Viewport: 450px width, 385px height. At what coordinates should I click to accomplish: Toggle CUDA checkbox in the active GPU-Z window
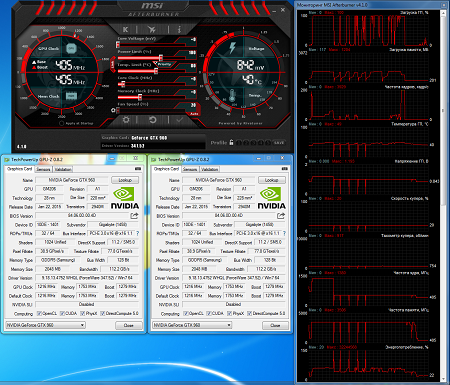[x=209, y=313]
